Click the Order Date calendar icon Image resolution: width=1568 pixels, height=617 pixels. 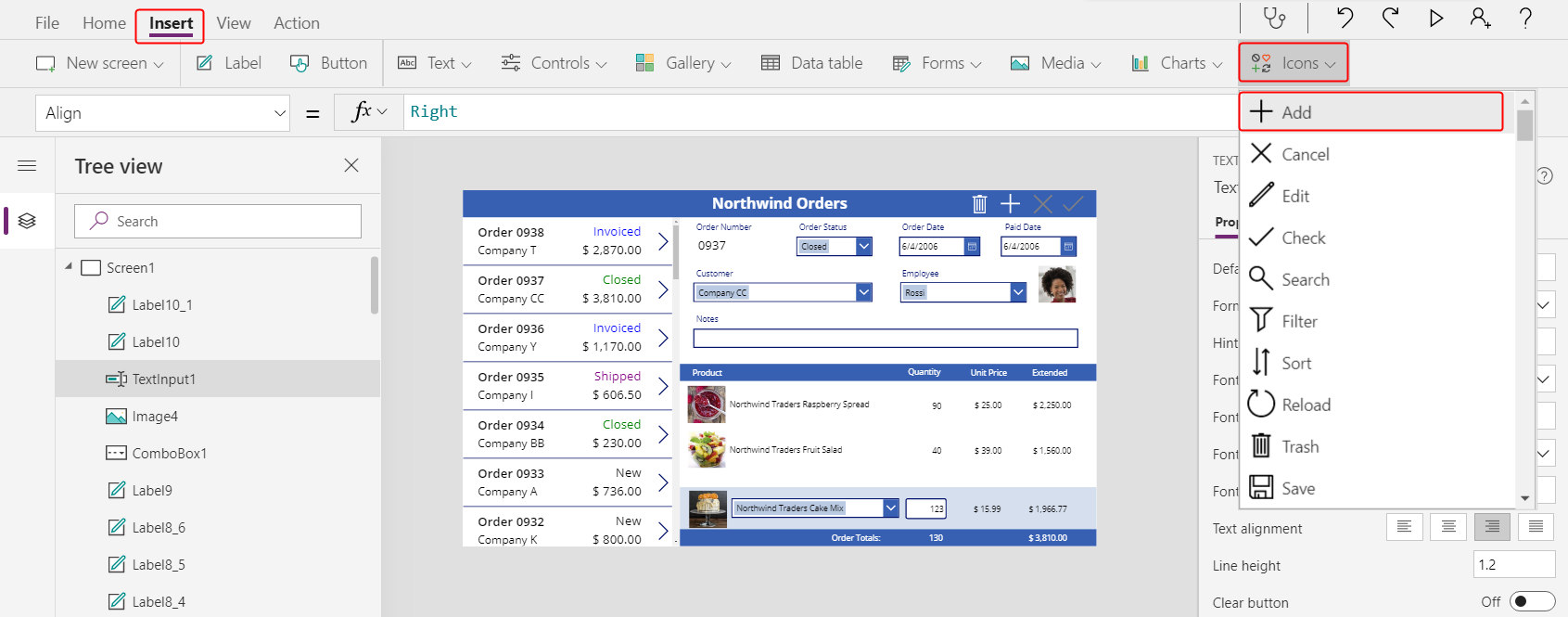(x=972, y=246)
